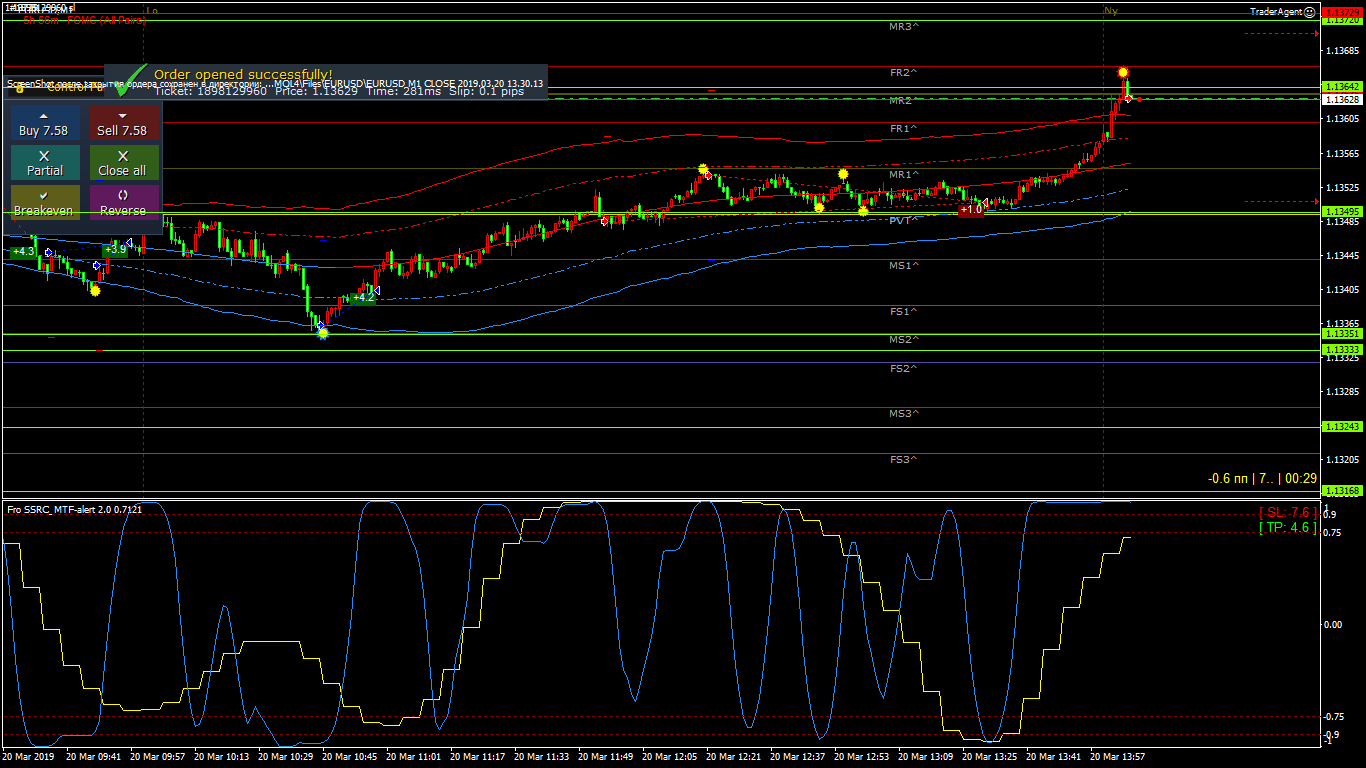This screenshot has width=1366, height=768.
Task: Click the Fro SSRC_MTF-alert indicator title
Action: [75, 509]
